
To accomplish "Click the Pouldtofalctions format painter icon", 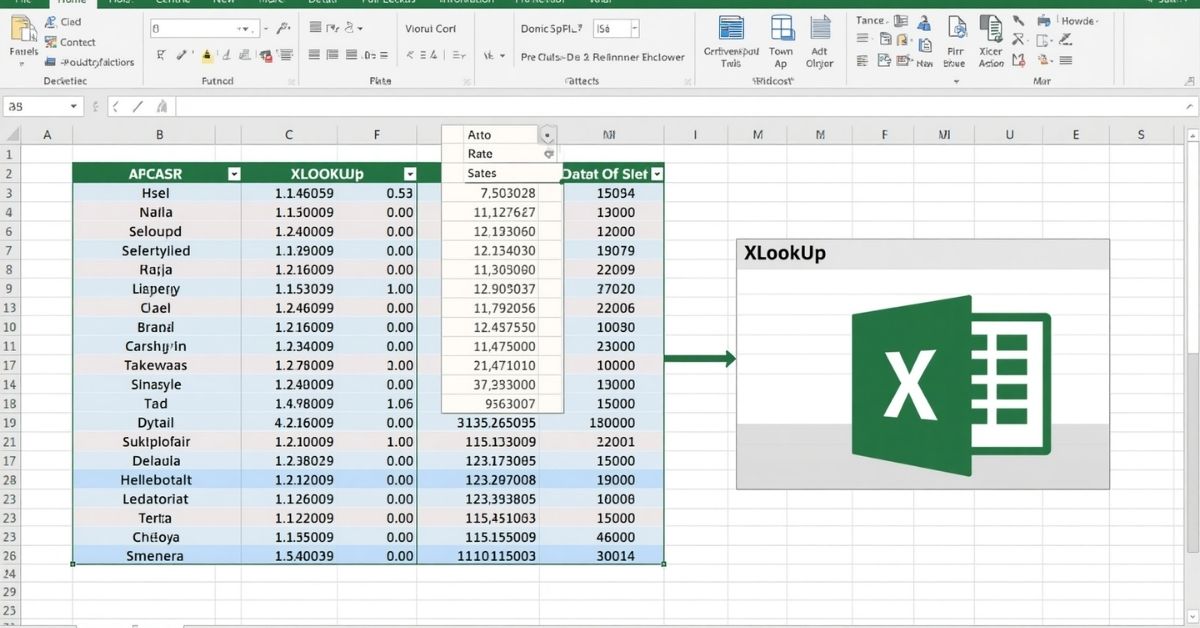I will (x=50, y=62).
